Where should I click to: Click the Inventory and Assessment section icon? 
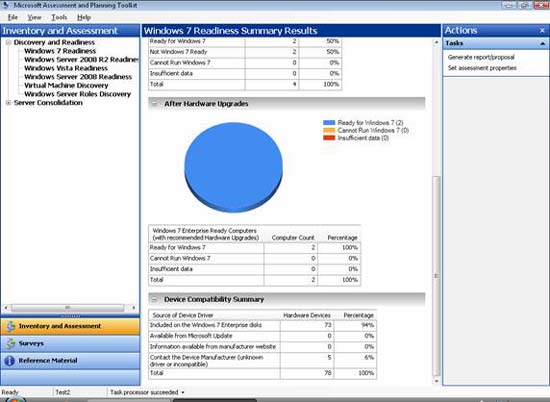pyautogui.click(x=10, y=326)
